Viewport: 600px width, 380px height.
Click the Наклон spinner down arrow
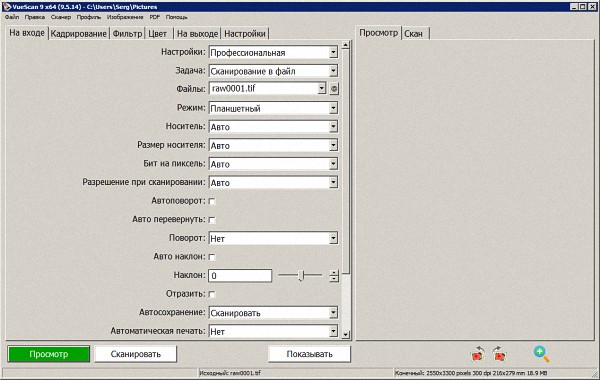[334, 279]
